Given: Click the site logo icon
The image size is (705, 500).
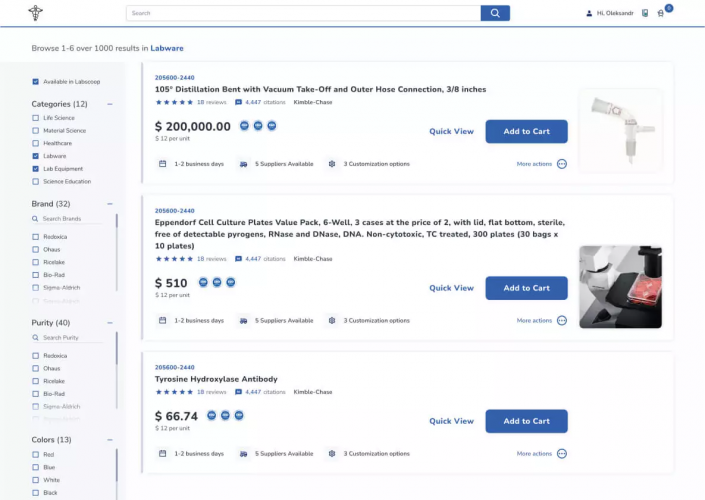Looking at the screenshot, I should pos(36,13).
